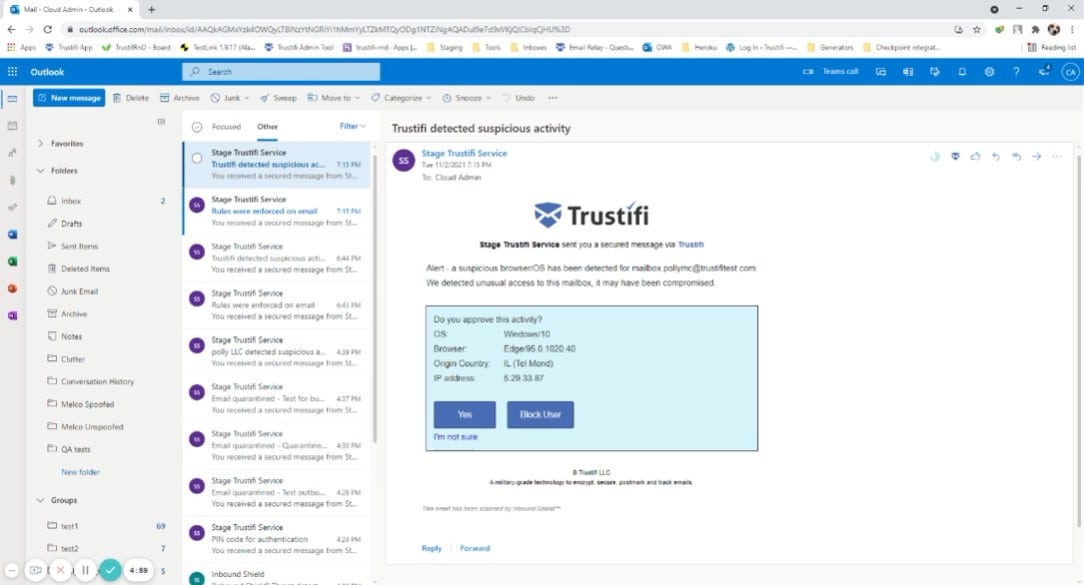
Task: Click the Block User button
Action: pos(540,414)
